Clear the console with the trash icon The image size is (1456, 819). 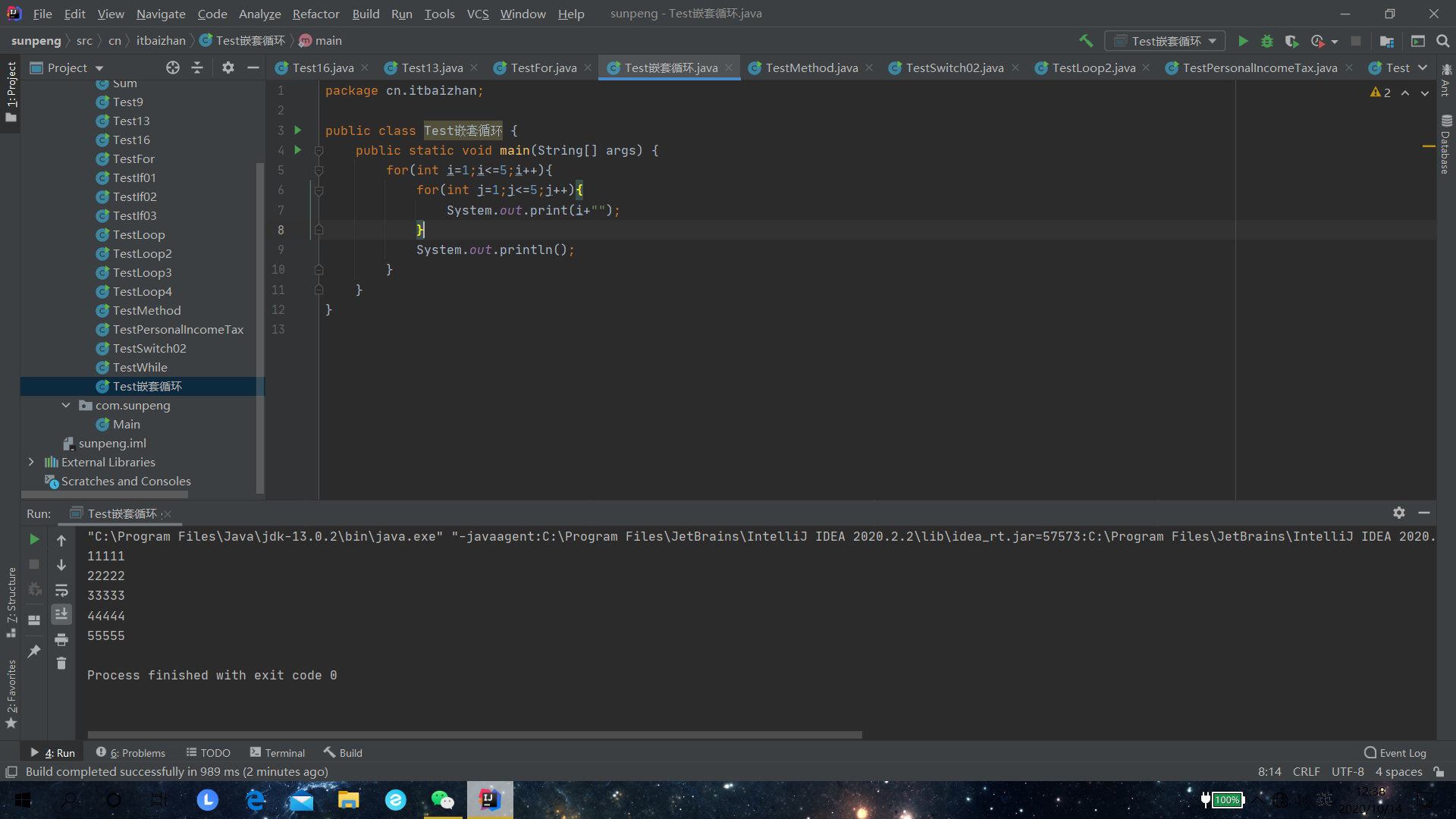pyautogui.click(x=61, y=664)
